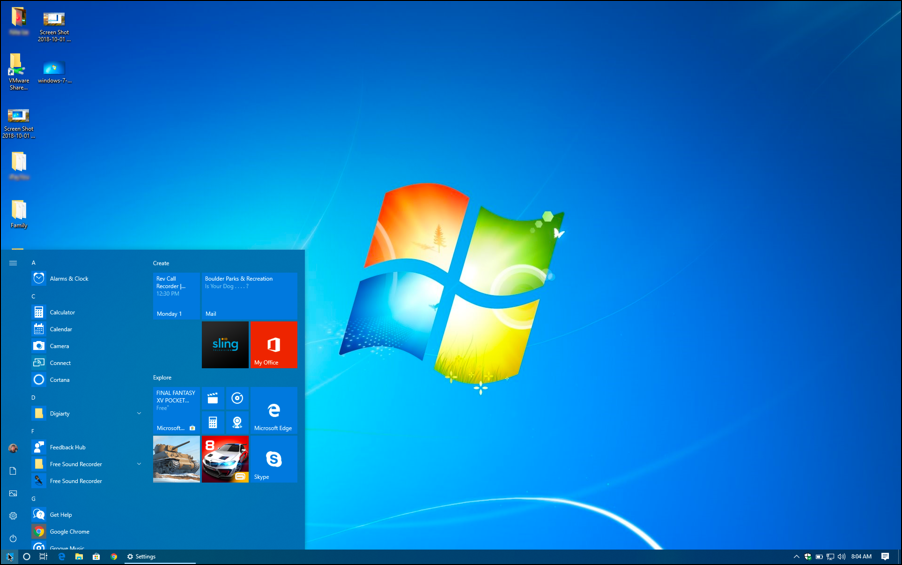This screenshot has width=902, height=565.
Task: Open Cortana from the app list
Action: (86, 380)
